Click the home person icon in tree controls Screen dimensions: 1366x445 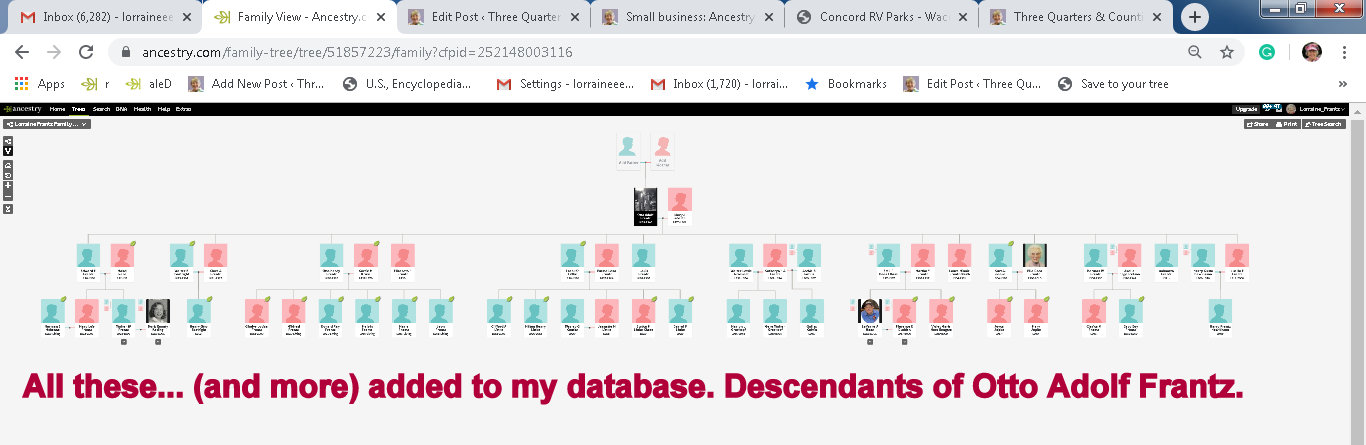pos(8,164)
